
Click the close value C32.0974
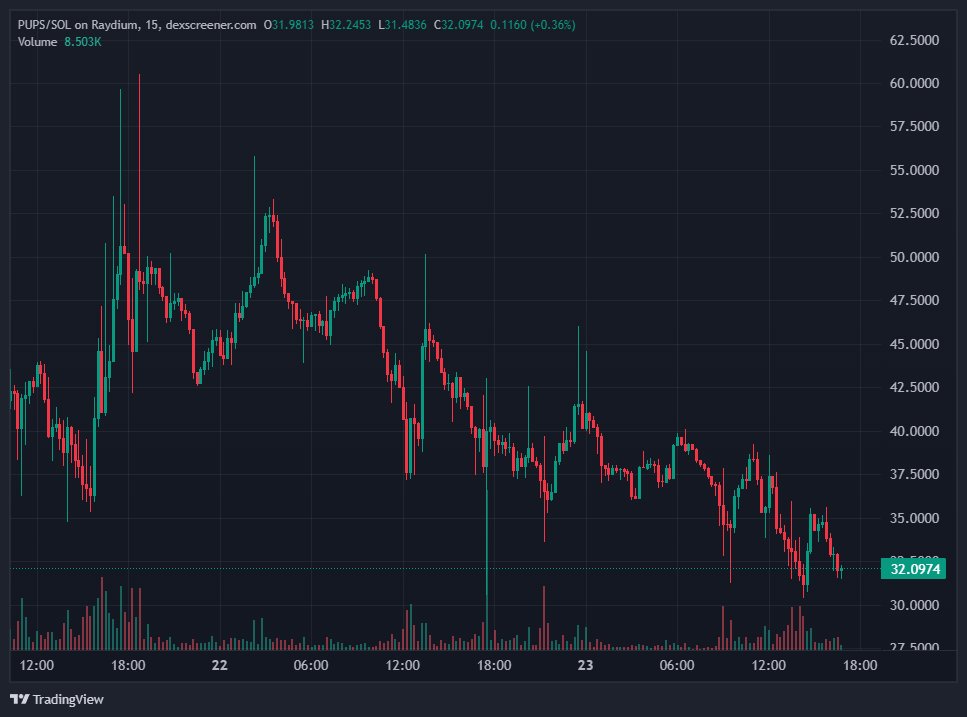(458, 25)
